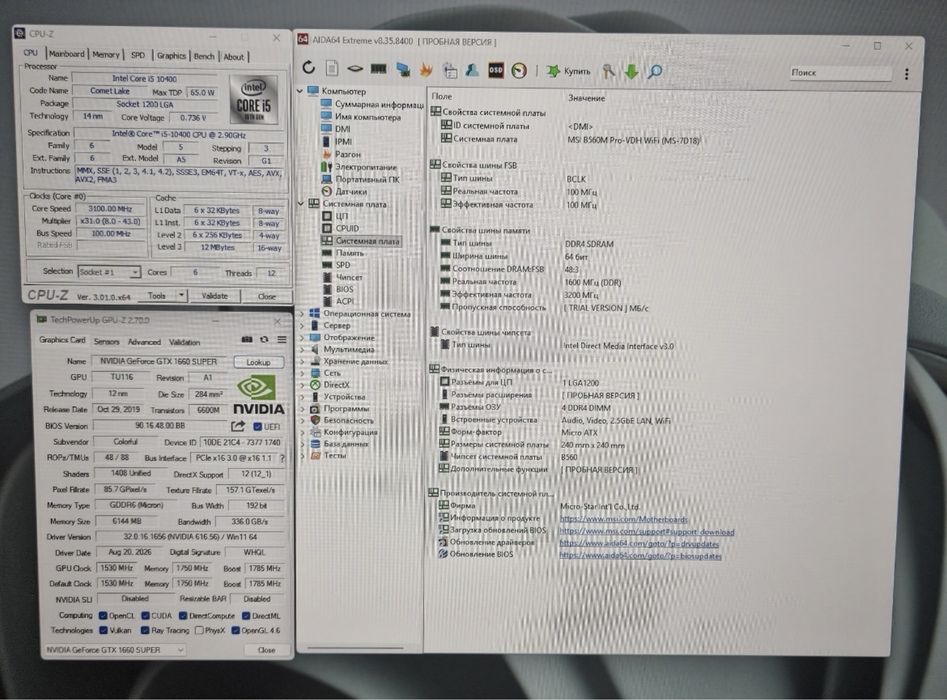Click the GPU-Z refresh icon
Screen dimensions: 947x700
[x=264, y=339]
